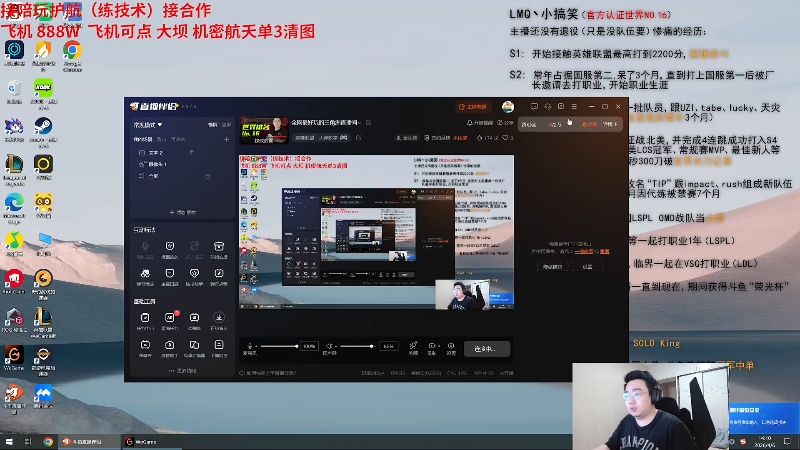Select the 摄像头 1 source row
800x450 pixels.
coord(182,164)
